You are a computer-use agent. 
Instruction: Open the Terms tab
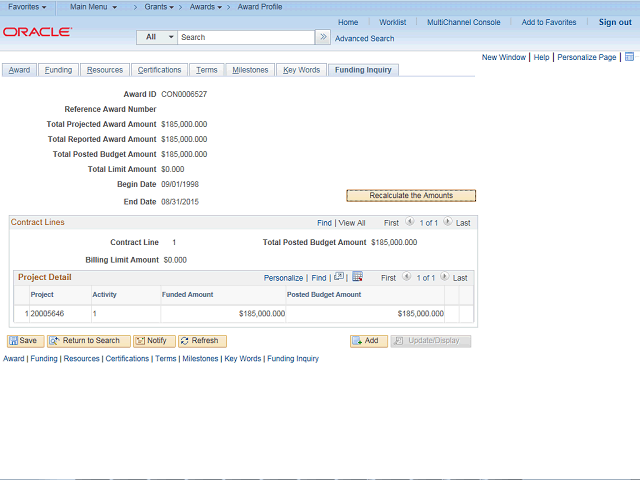(x=207, y=70)
